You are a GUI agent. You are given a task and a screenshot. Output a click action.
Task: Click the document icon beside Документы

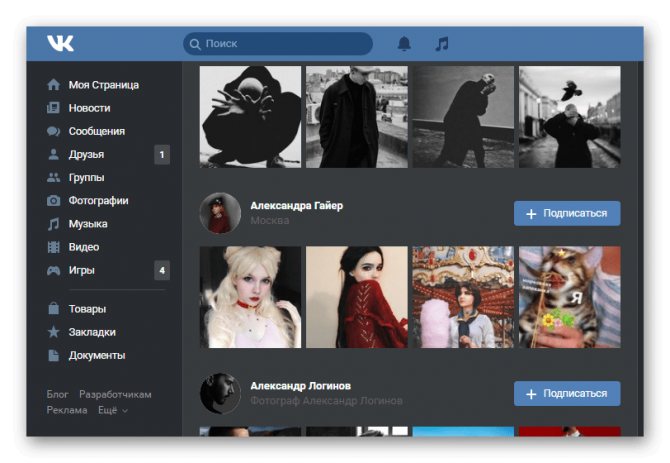[53, 355]
